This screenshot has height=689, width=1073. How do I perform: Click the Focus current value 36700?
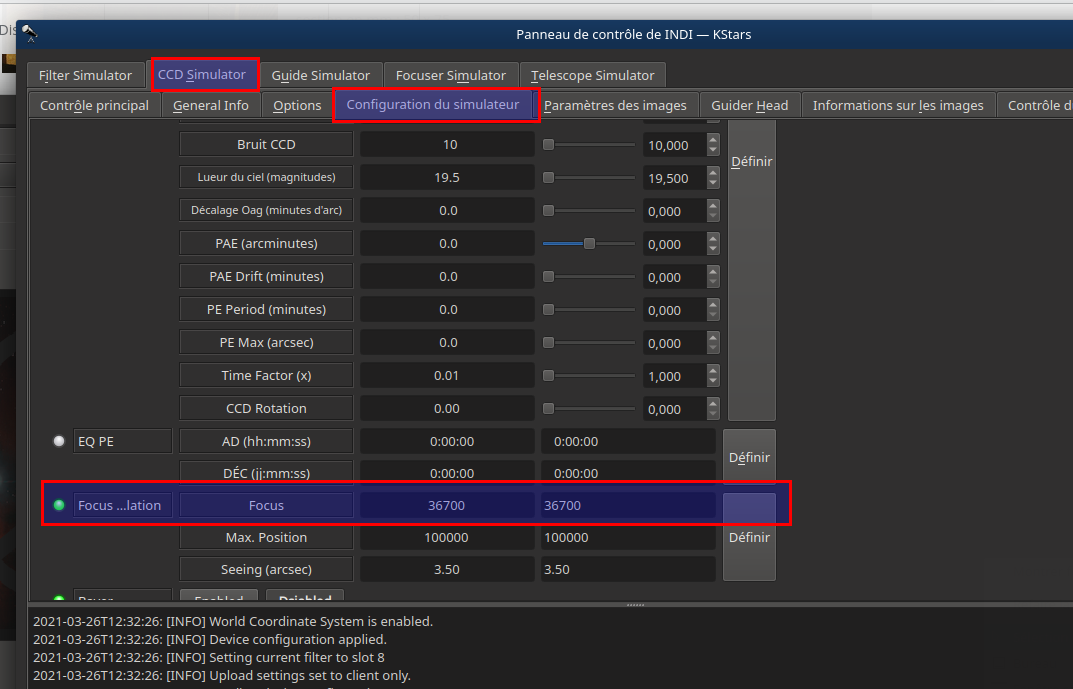pyautogui.click(x=447, y=505)
